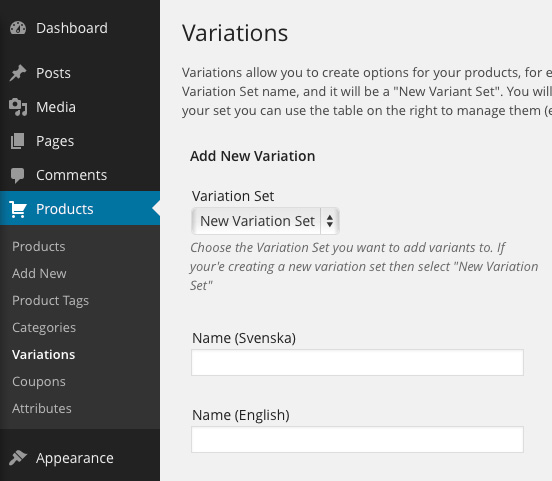Select the Variations submenu item

(x=44, y=355)
